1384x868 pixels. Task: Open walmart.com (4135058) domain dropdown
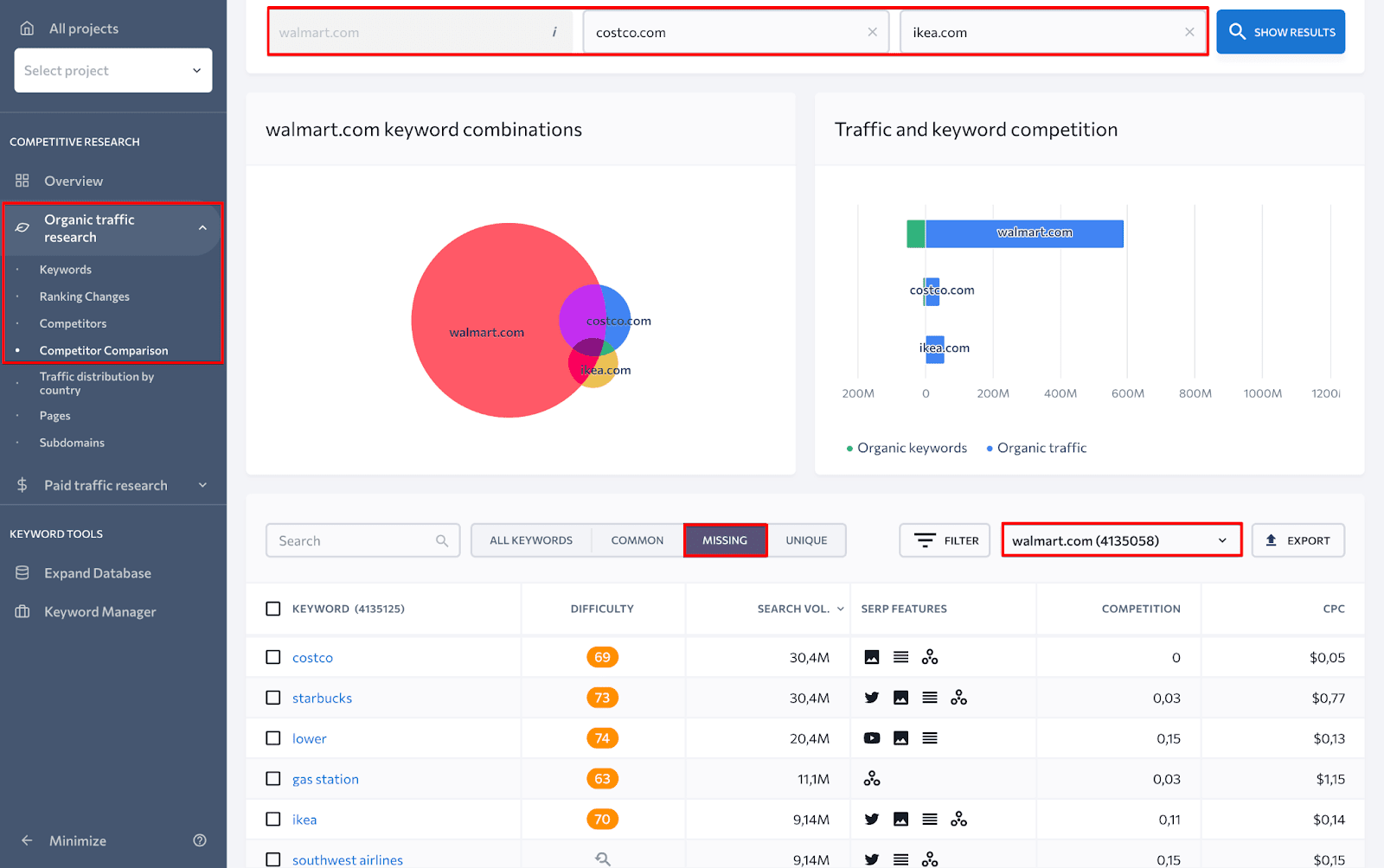1122,540
